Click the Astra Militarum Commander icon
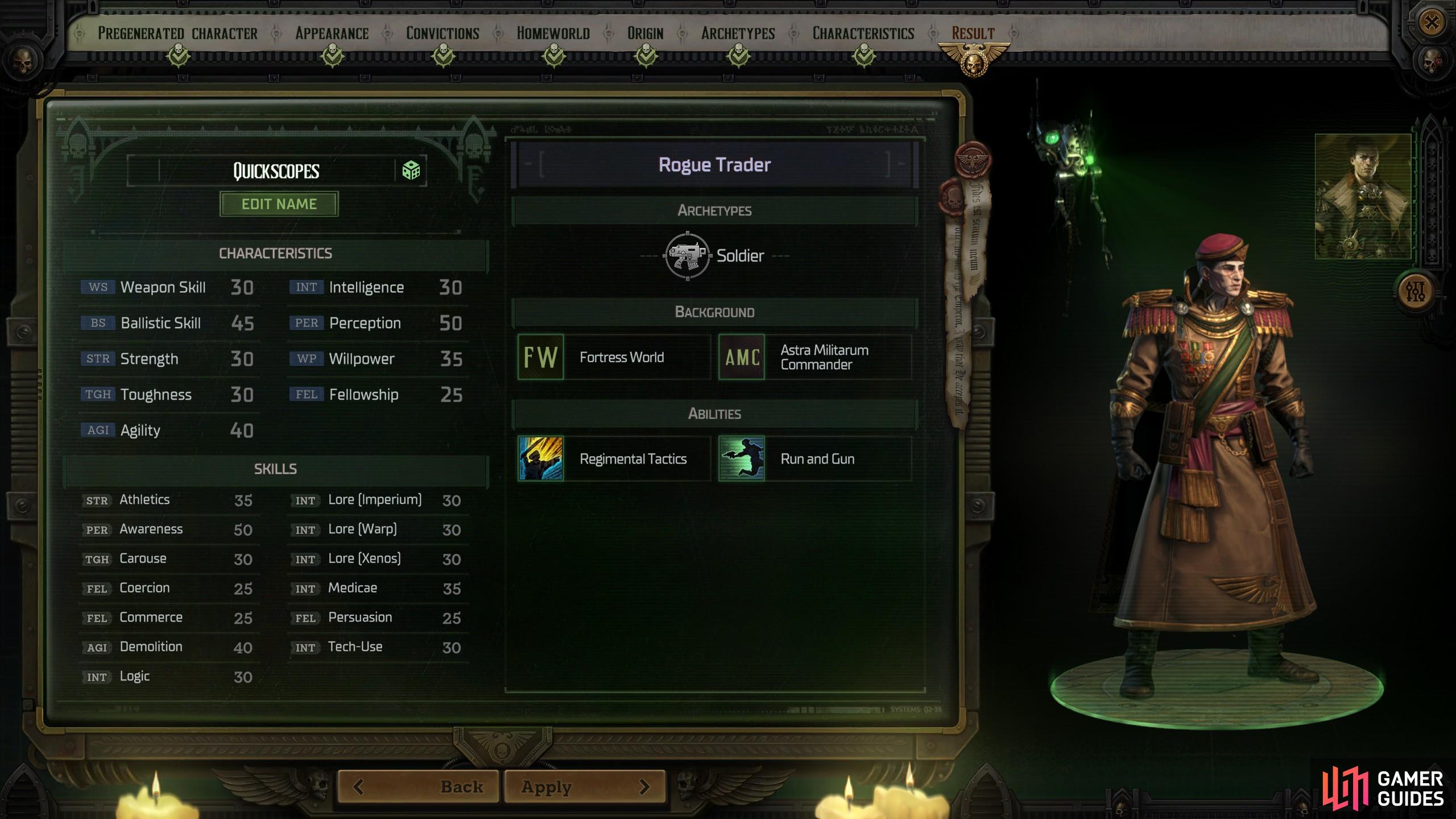1456x819 pixels. (x=743, y=357)
